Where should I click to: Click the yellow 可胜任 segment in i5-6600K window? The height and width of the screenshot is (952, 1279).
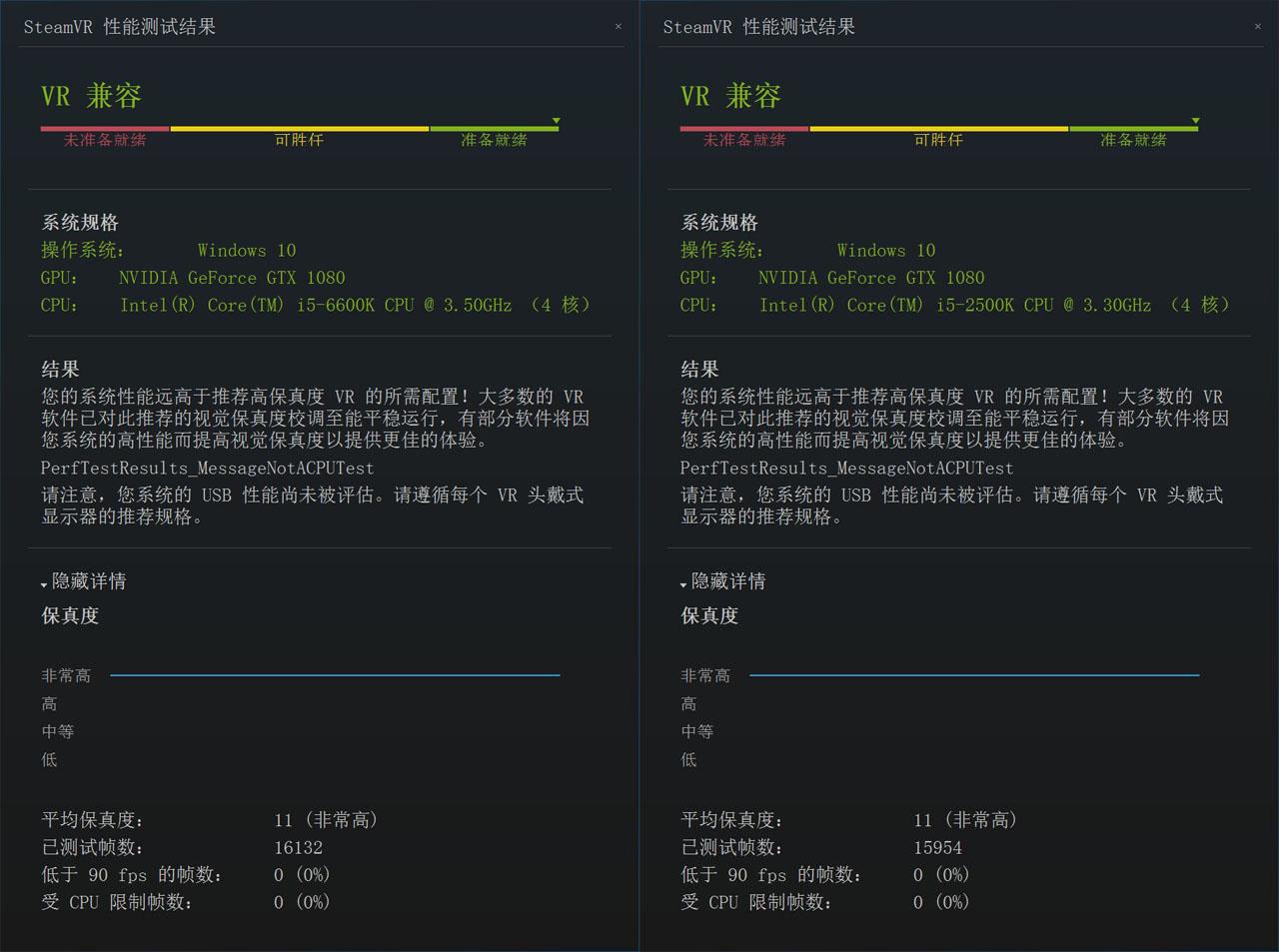[299, 129]
